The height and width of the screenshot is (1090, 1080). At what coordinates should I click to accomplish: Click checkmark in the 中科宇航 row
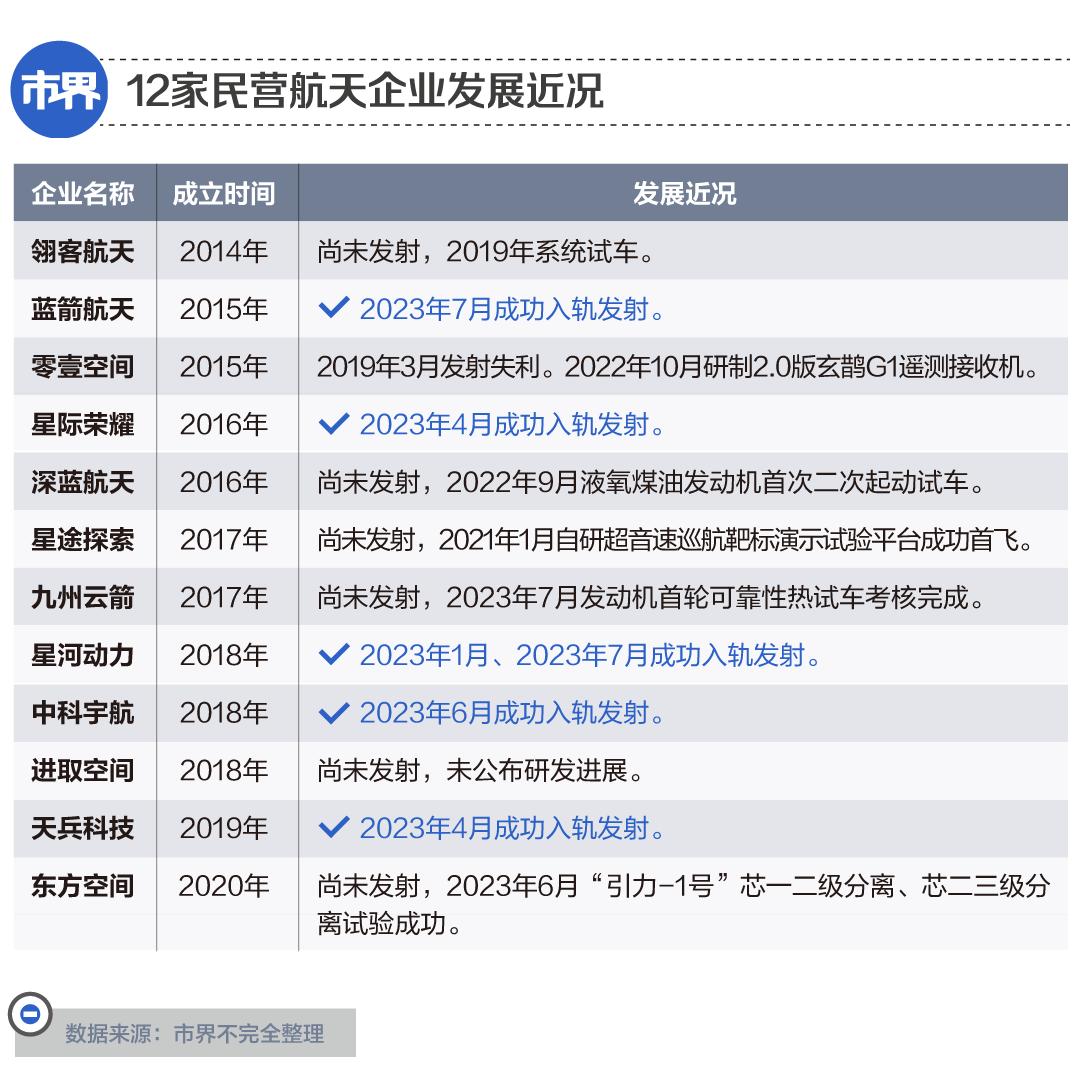[334, 713]
